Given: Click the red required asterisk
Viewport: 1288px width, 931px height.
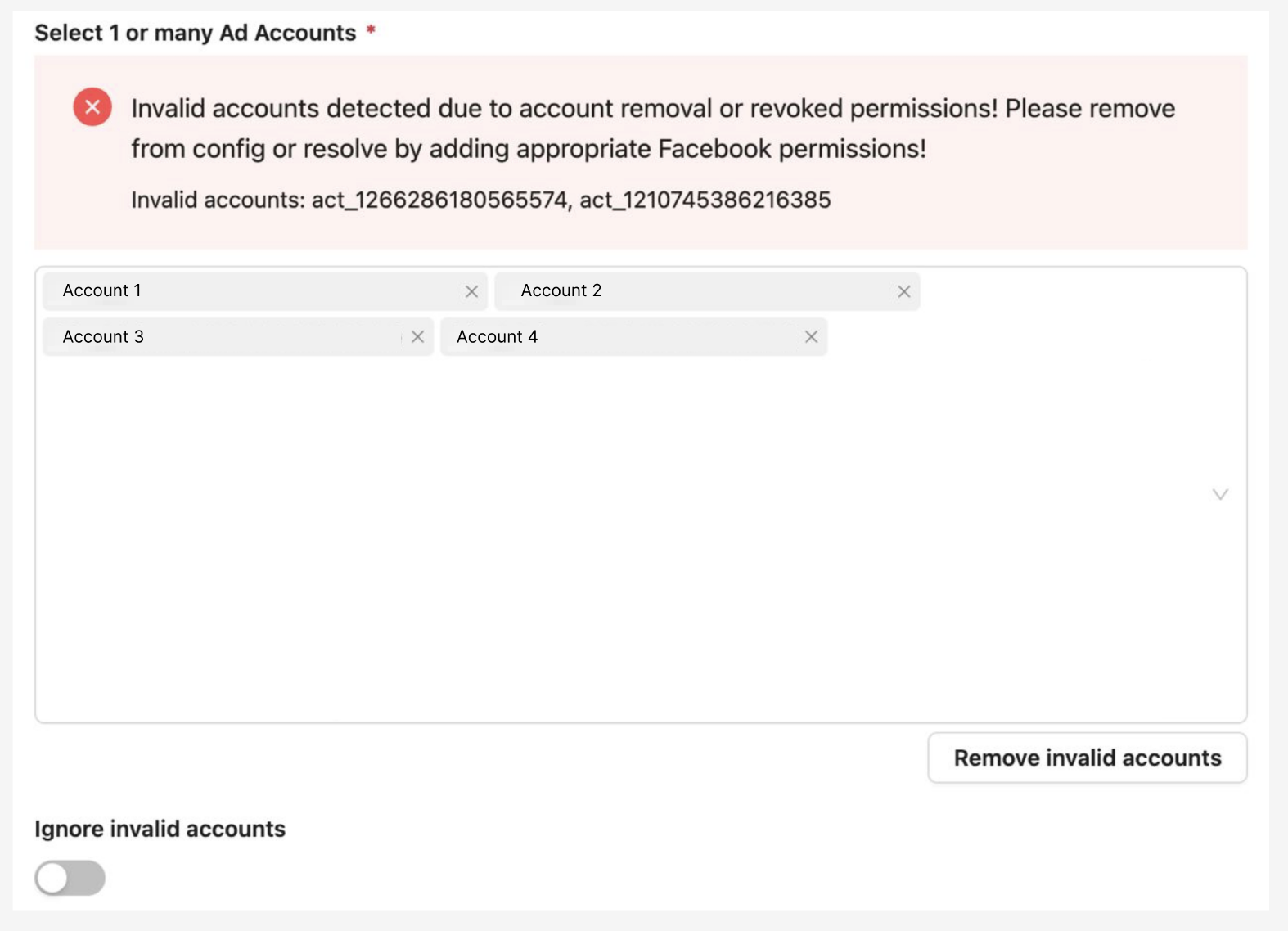Looking at the screenshot, I should [x=371, y=30].
